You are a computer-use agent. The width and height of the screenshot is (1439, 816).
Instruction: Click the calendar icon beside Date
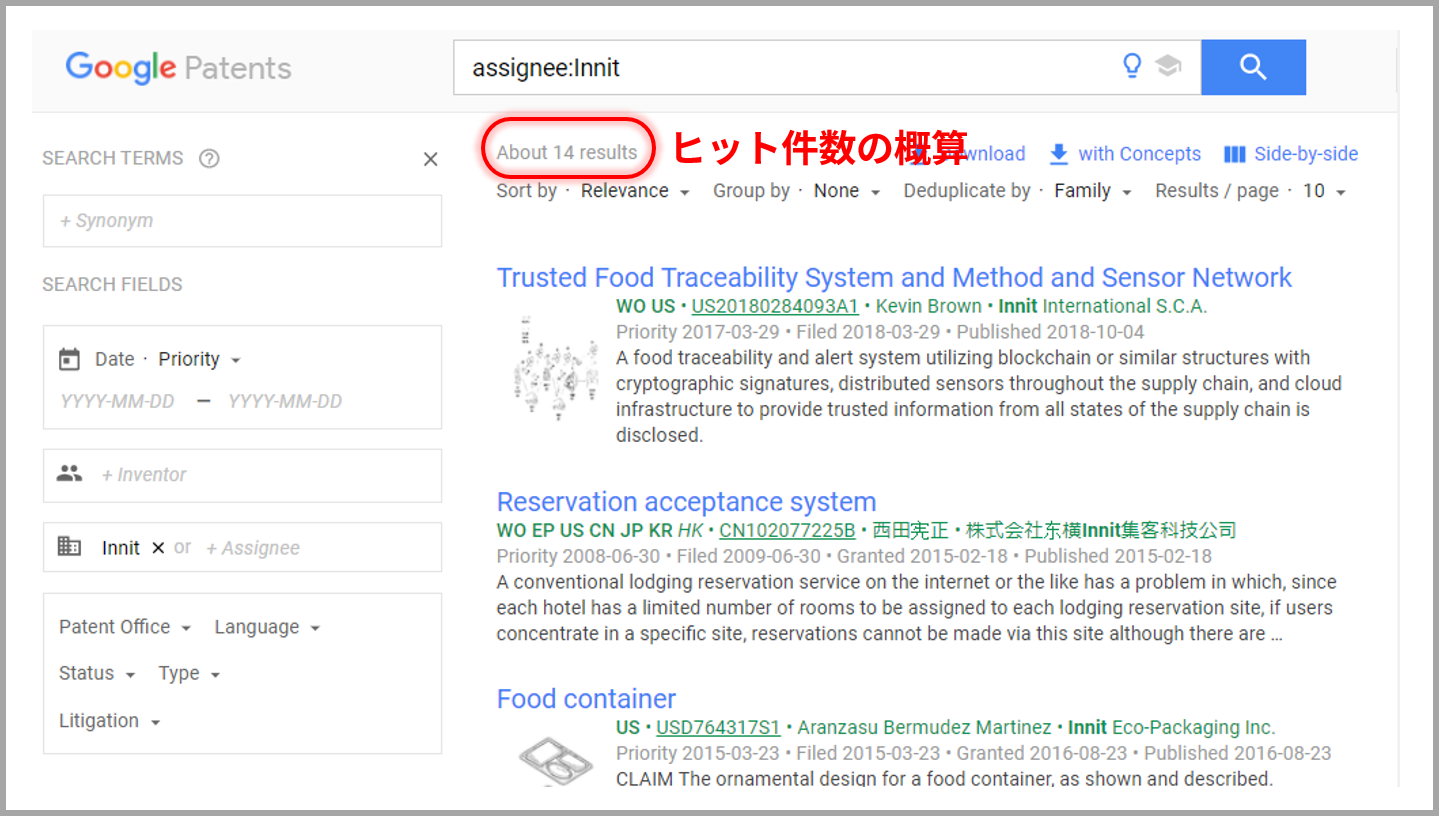coord(69,359)
